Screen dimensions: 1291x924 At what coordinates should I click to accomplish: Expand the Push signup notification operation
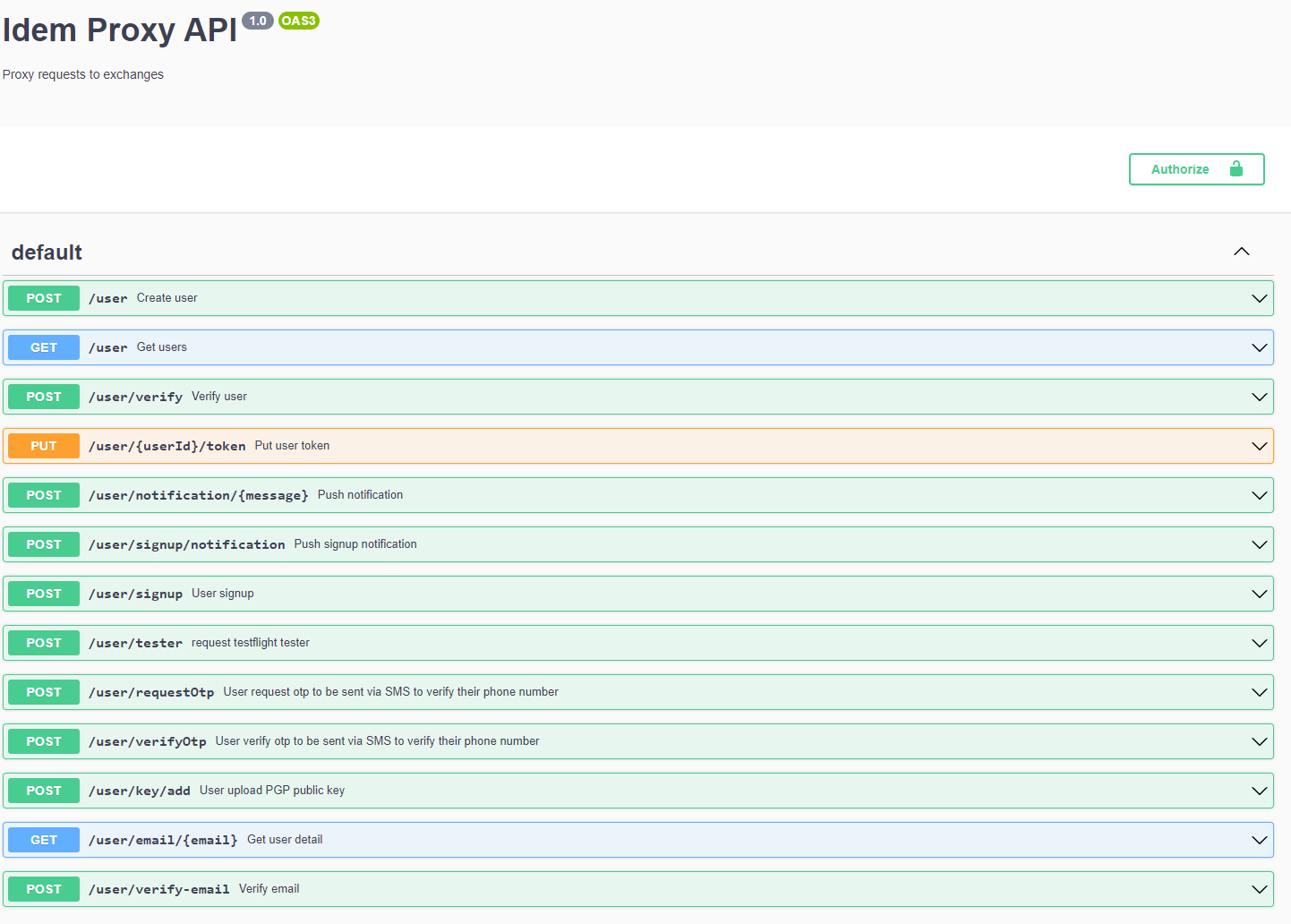coord(1259,543)
